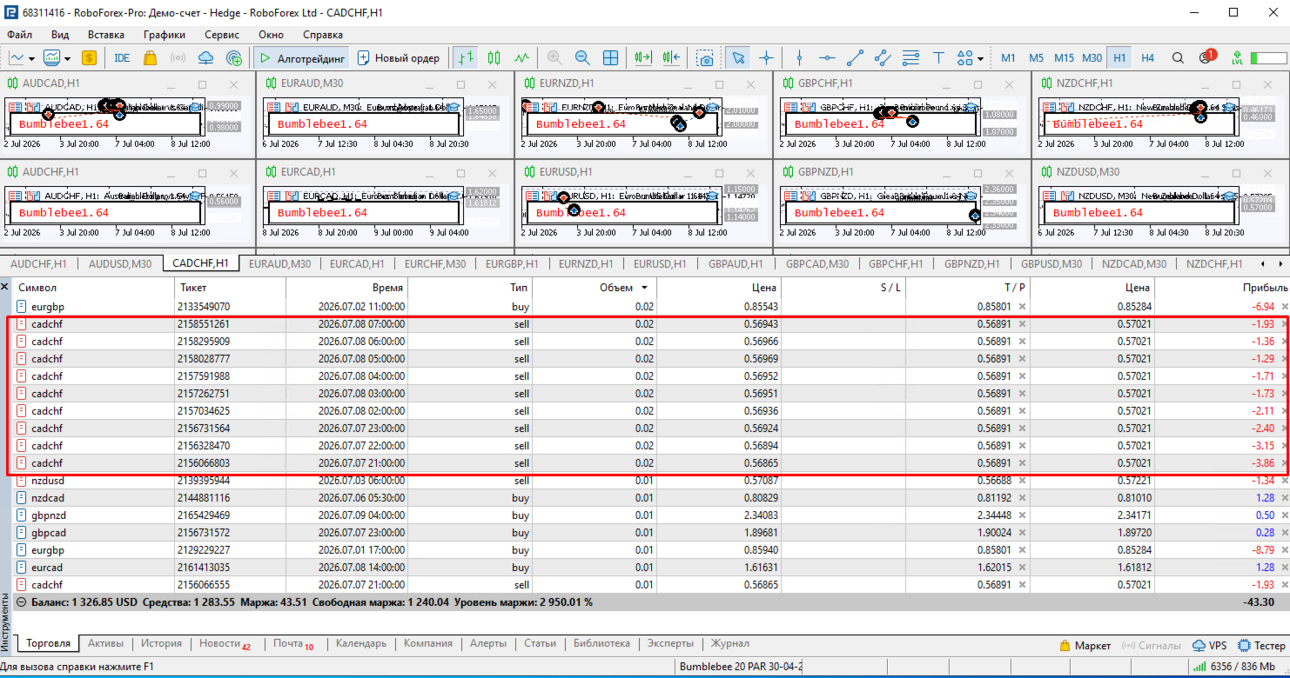Switch chart to candlestick mode
This screenshot has width=1290, height=678.
click(493, 58)
